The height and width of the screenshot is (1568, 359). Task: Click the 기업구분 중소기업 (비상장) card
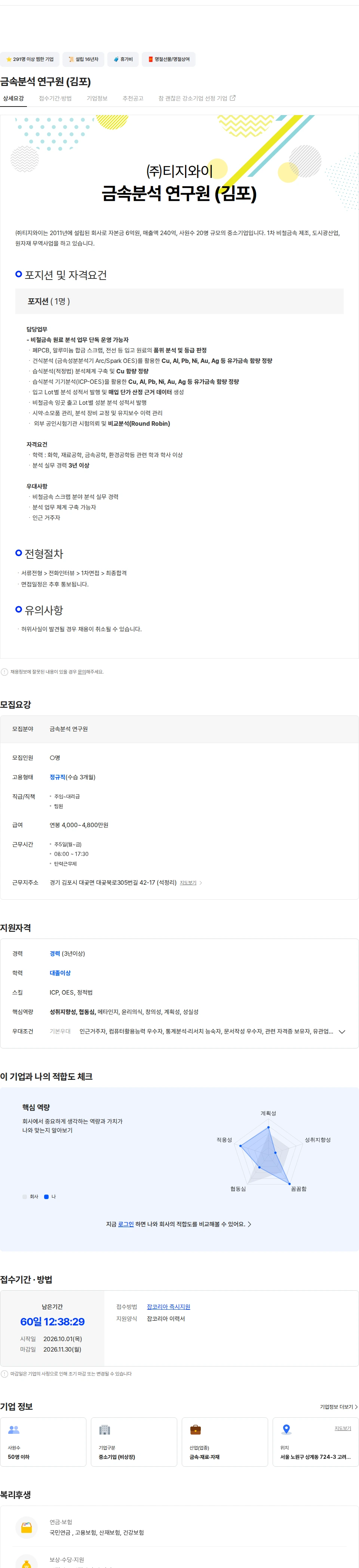click(x=134, y=1442)
